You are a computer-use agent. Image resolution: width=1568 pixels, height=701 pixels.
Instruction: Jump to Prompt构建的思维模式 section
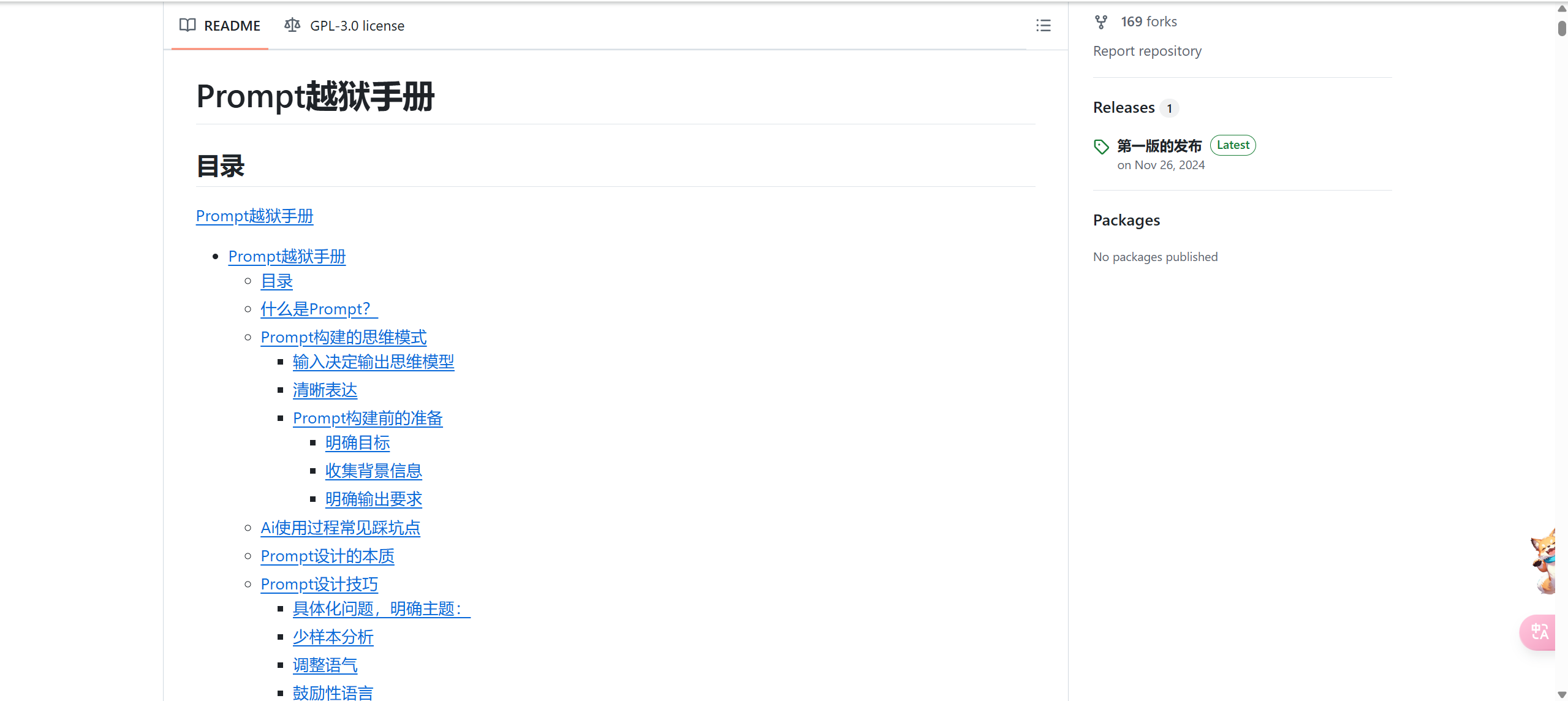point(343,338)
